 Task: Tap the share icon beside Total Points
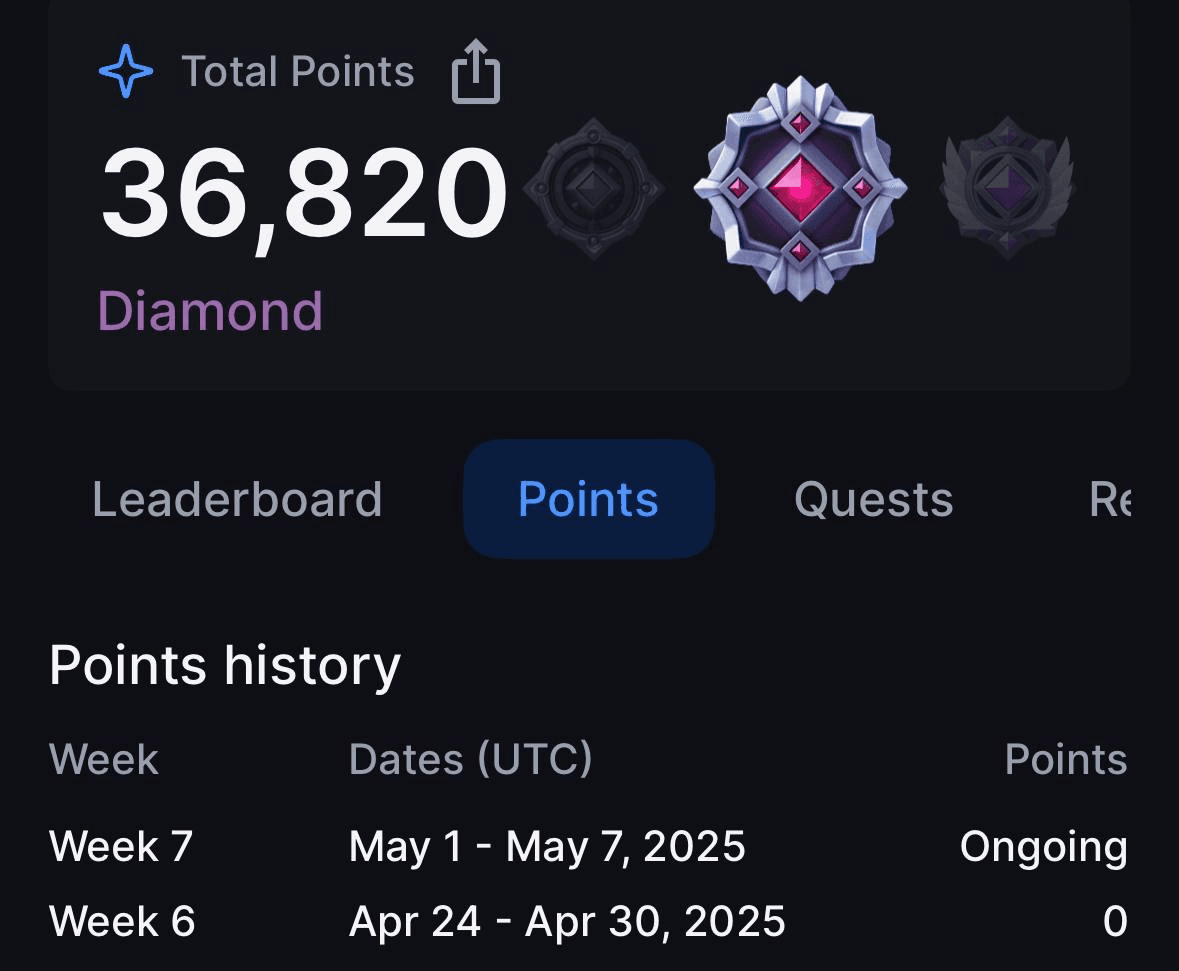click(476, 71)
